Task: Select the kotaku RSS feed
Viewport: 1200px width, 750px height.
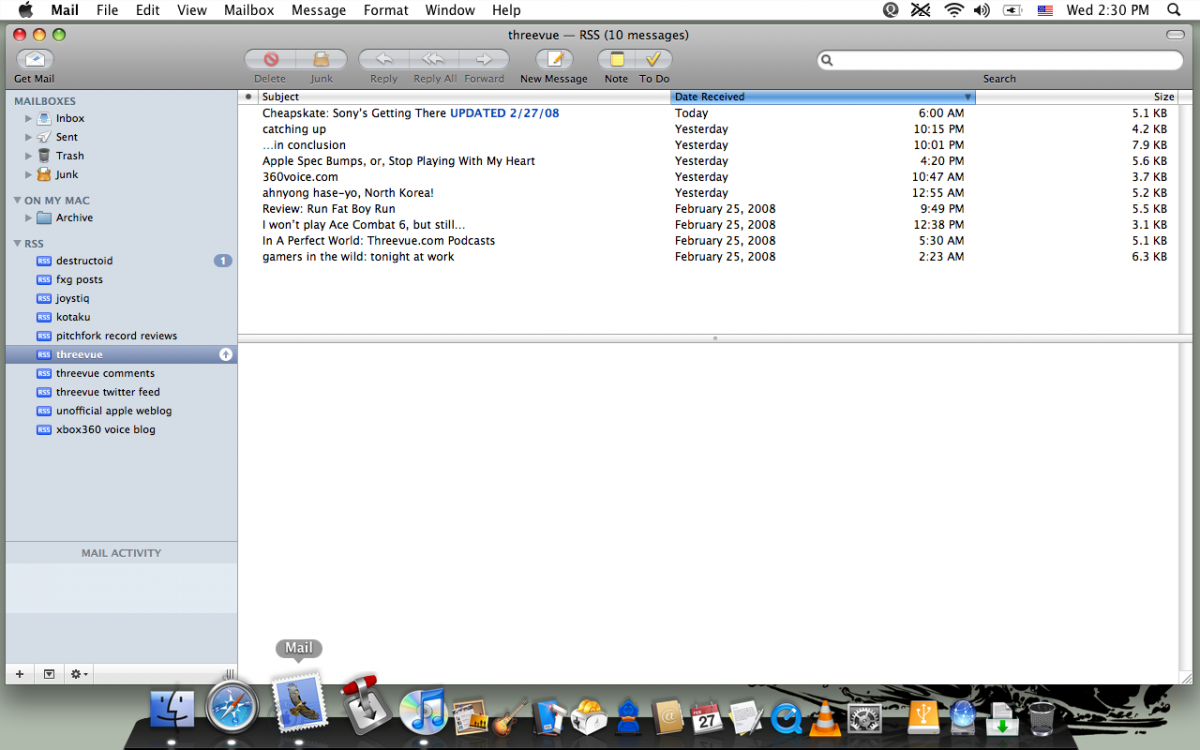Action: point(73,317)
